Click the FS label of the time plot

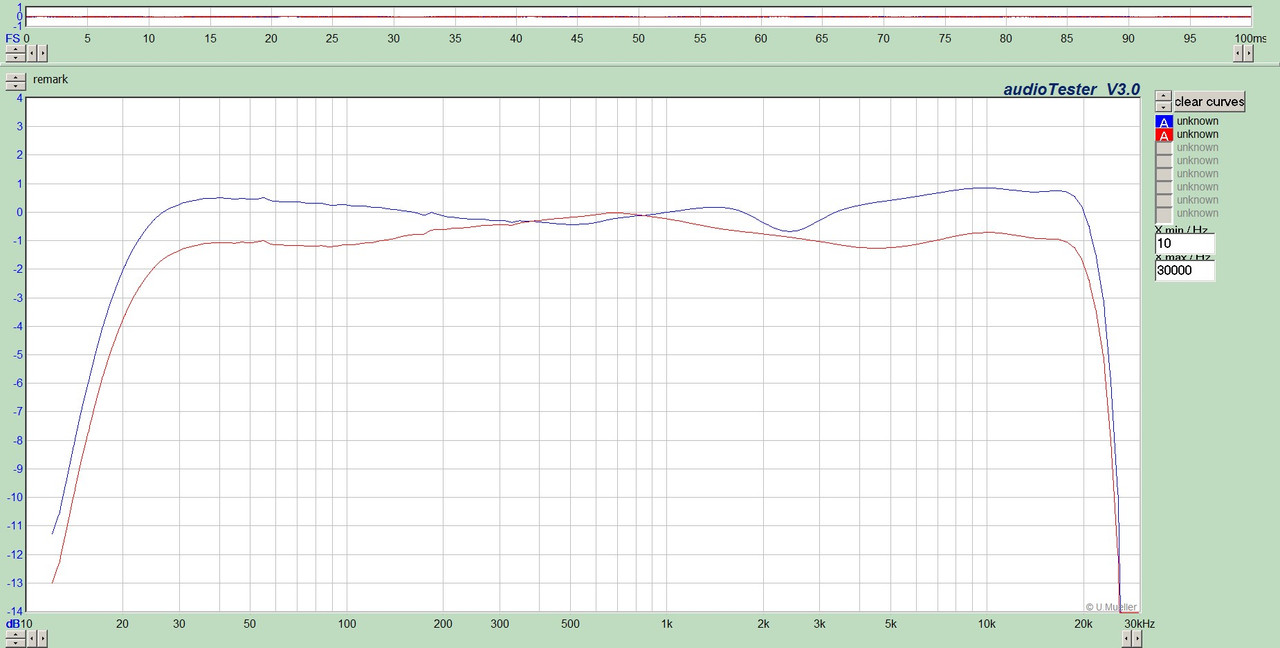(x=13, y=38)
